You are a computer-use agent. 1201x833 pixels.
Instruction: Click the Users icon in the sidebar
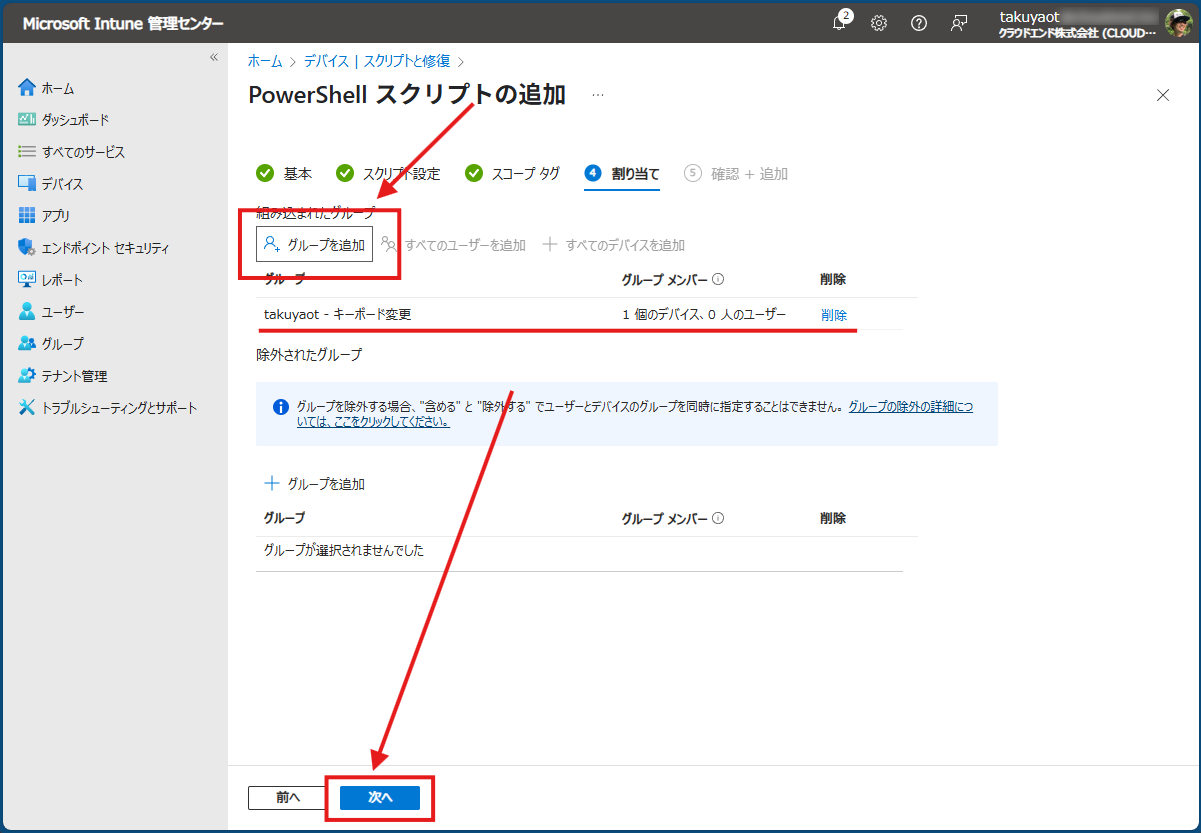click(27, 312)
